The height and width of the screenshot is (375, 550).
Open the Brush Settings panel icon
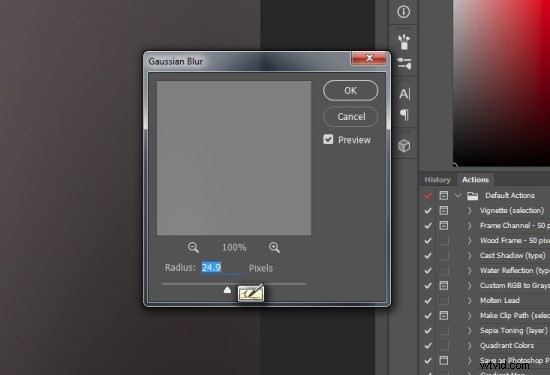click(404, 63)
